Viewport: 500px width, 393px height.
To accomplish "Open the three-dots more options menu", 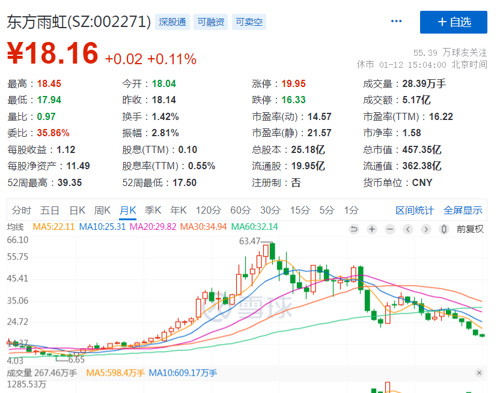I will click(x=396, y=21).
